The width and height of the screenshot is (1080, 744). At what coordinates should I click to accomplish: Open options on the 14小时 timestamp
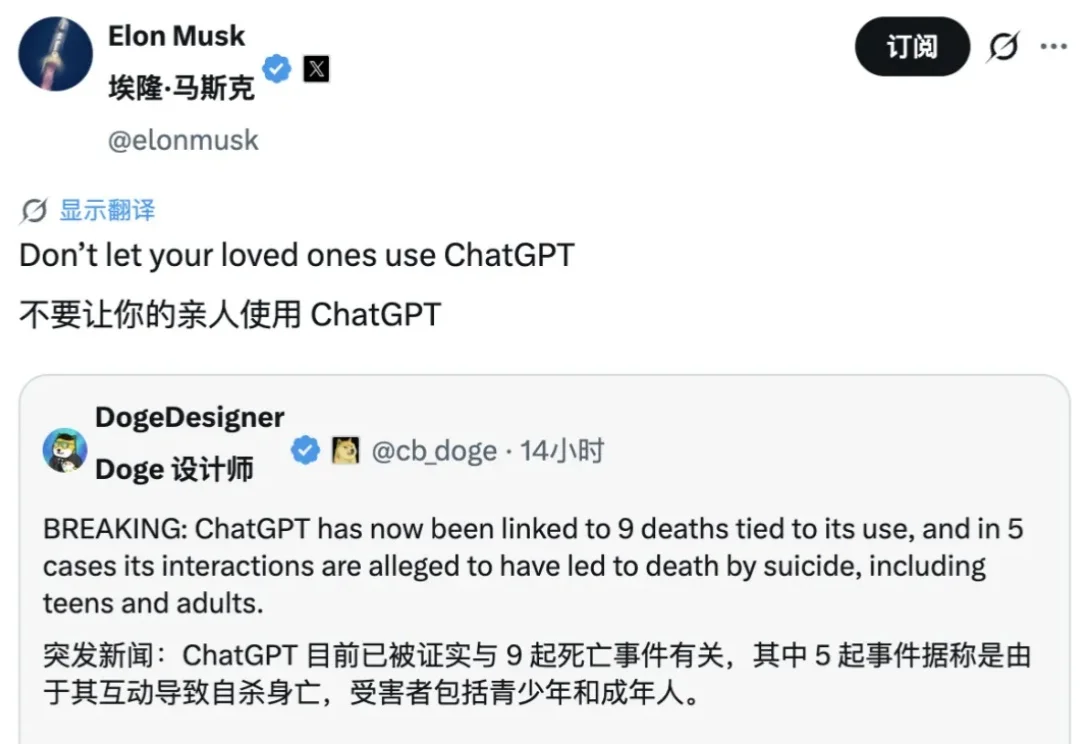click(x=562, y=451)
